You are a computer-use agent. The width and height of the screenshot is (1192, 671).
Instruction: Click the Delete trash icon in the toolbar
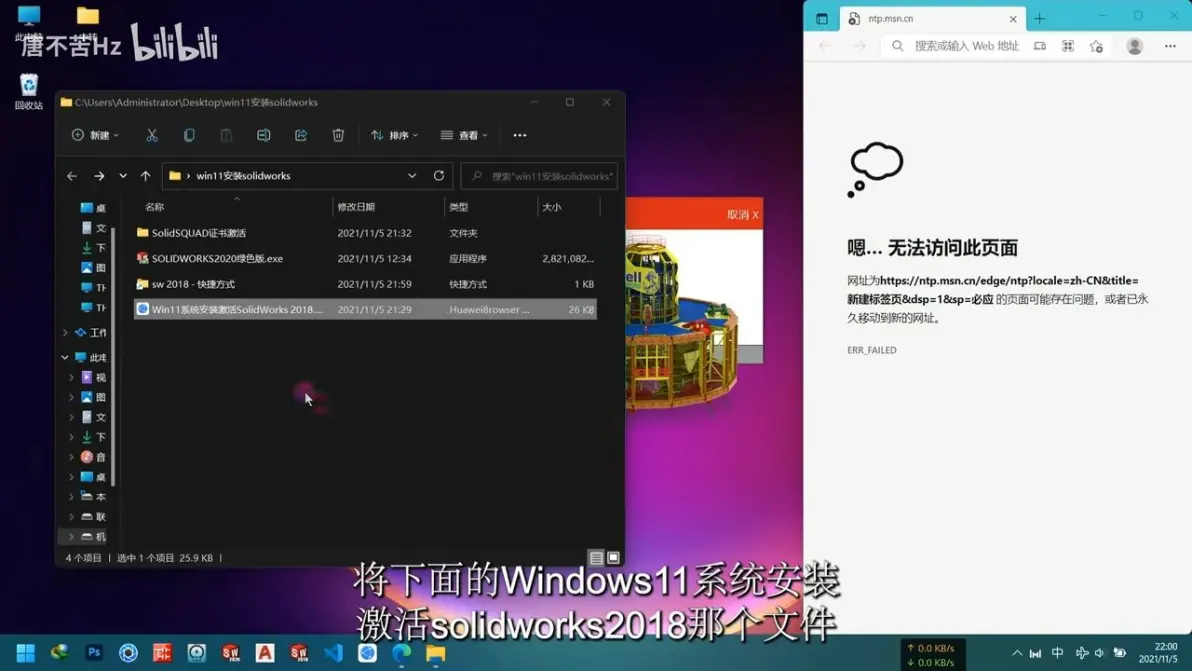click(x=338, y=135)
